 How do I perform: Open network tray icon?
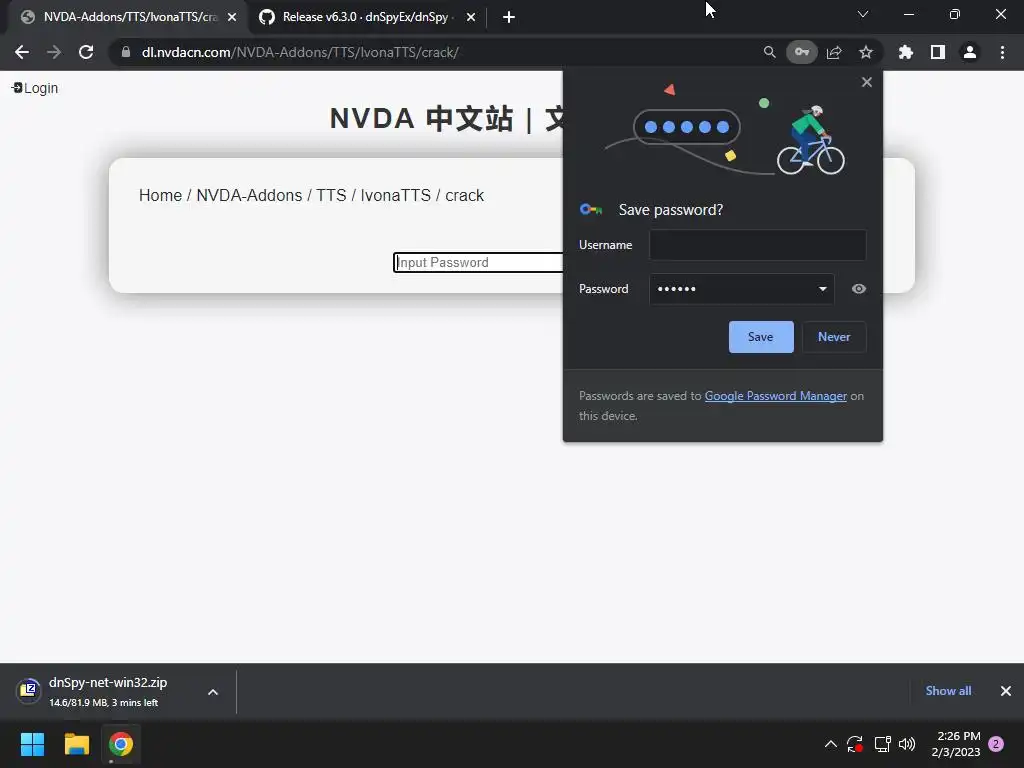point(882,744)
